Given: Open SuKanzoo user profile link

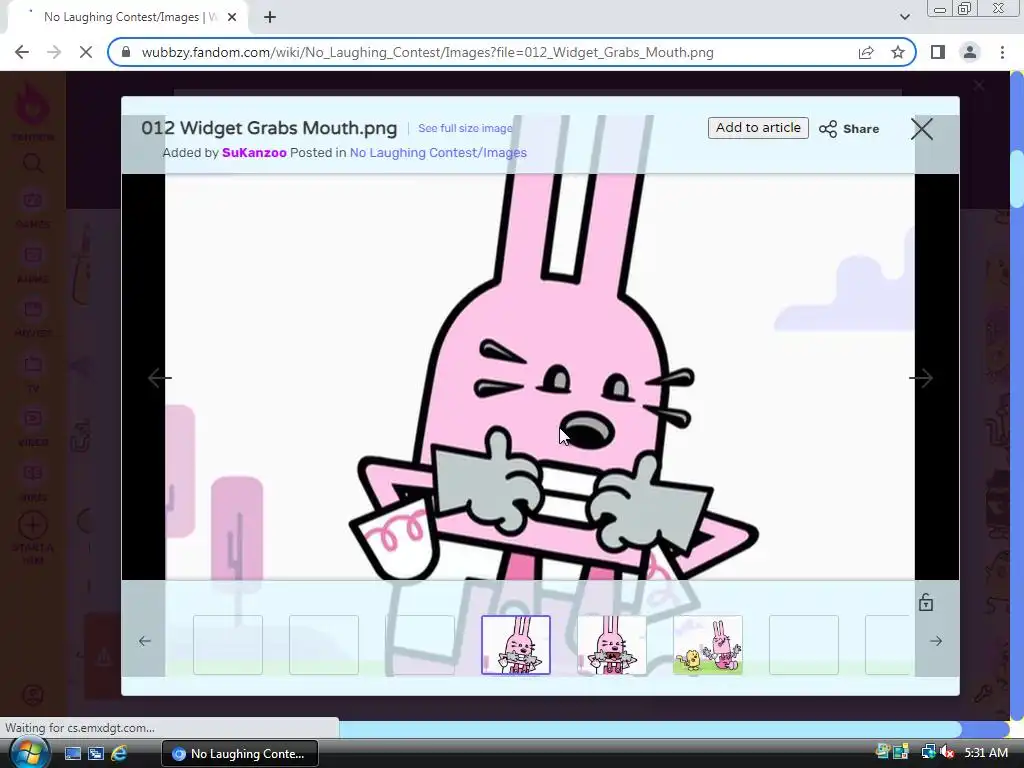Looking at the screenshot, I should pyautogui.click(x=254, y=153).
